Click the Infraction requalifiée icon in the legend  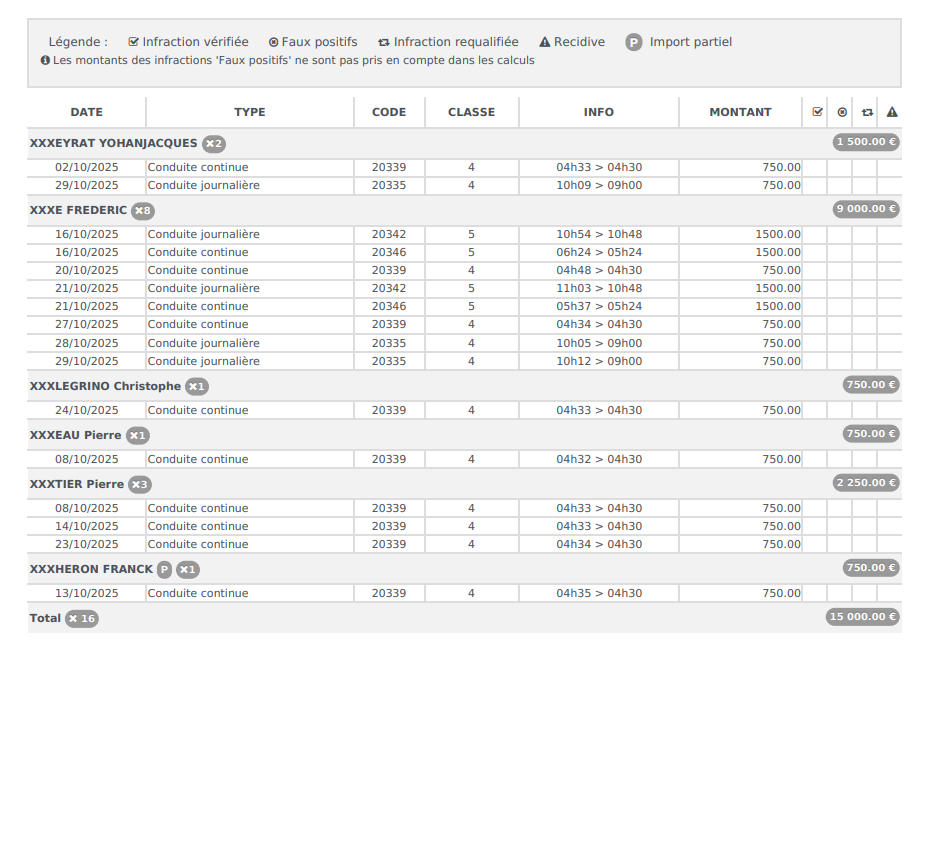point(384,42)
